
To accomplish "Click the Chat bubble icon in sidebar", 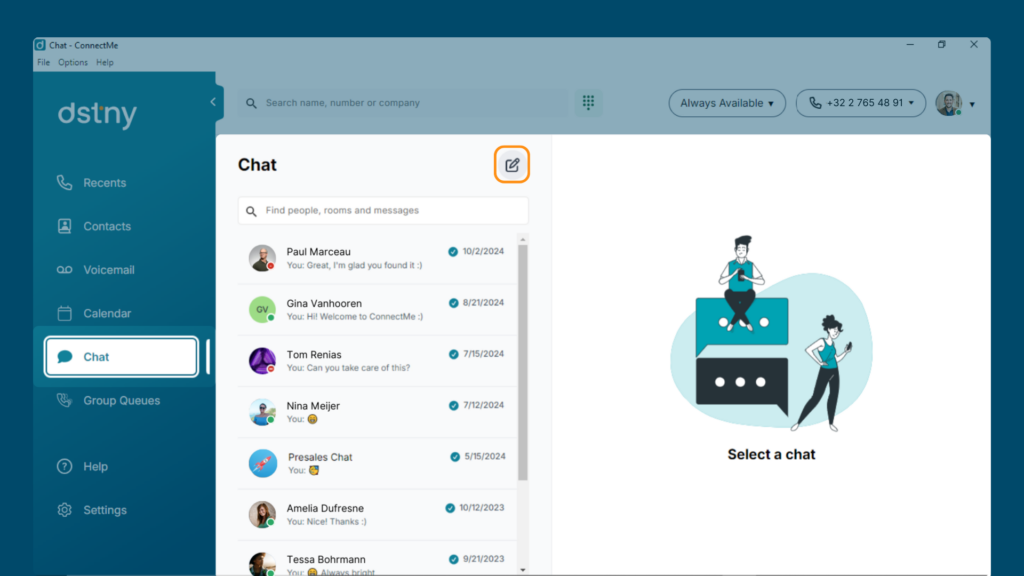I will [x=65, y=357].
